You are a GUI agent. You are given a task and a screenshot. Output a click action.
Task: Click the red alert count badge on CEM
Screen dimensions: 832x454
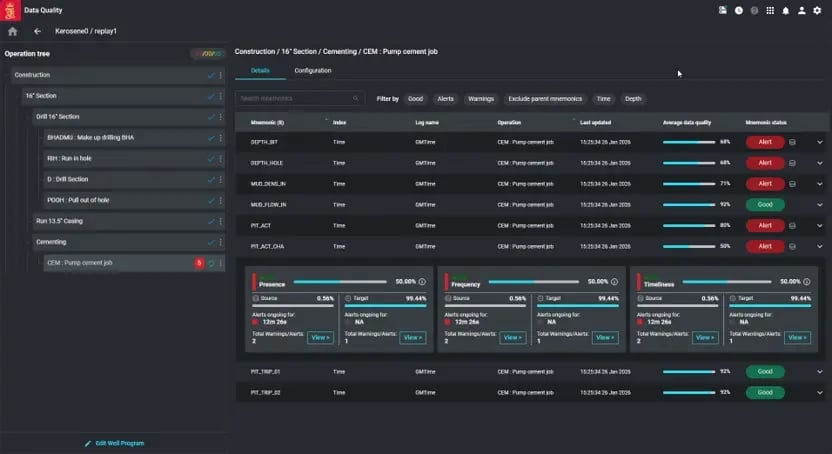199,263
